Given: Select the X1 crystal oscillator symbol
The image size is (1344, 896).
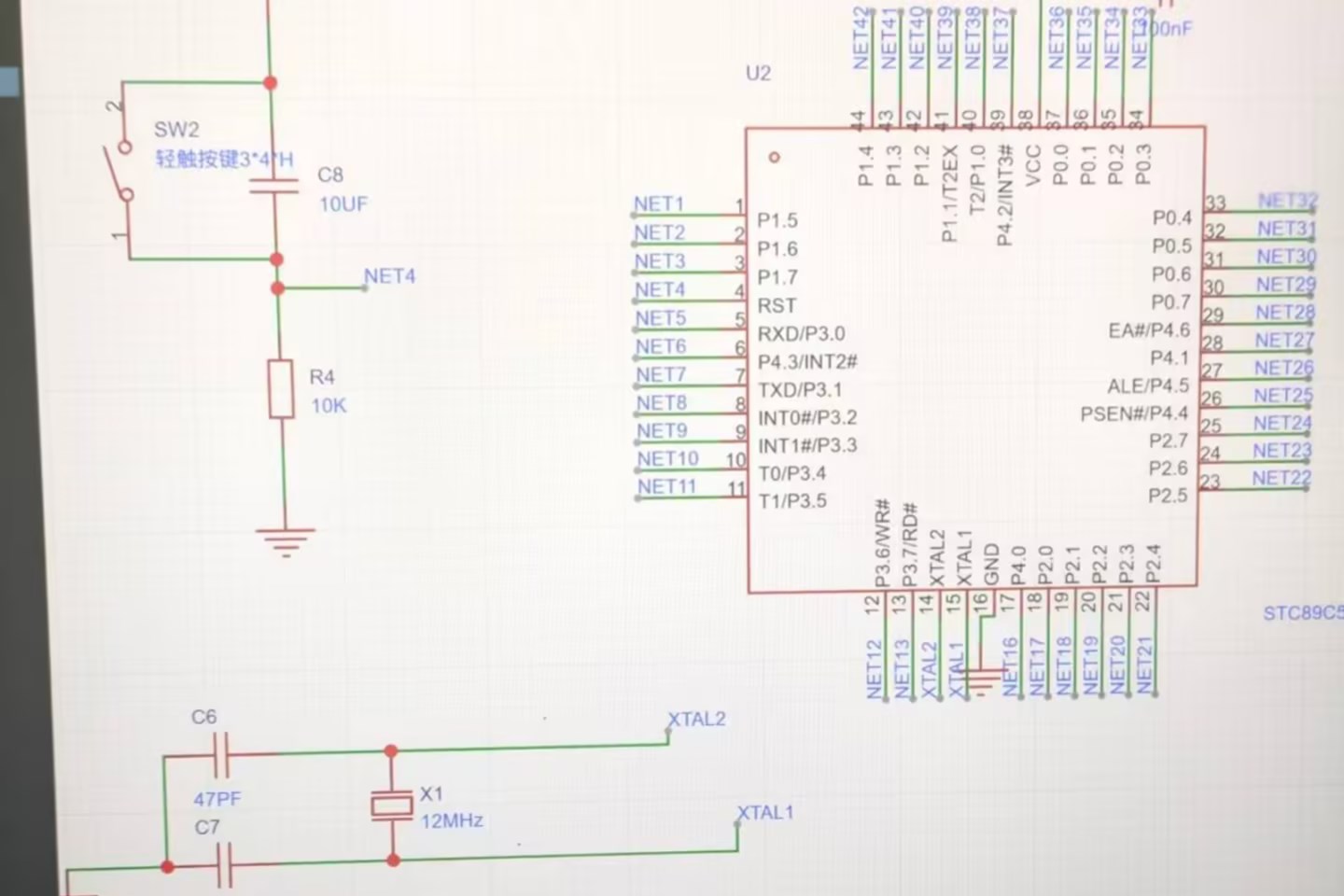Looking at the screenshot, I should tap(392, 805).
